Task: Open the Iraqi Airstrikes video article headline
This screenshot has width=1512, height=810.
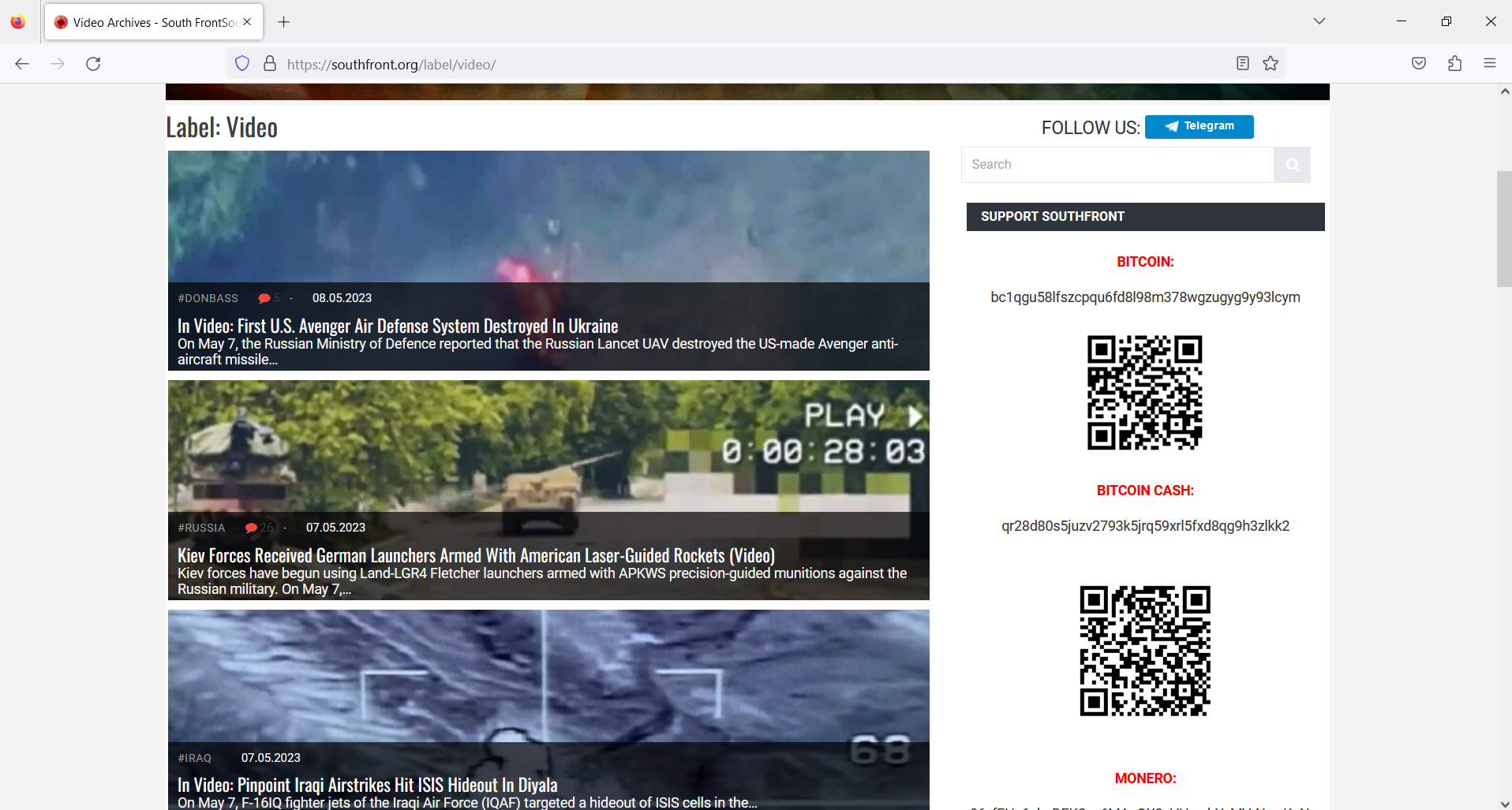Action: coord(367,785)
